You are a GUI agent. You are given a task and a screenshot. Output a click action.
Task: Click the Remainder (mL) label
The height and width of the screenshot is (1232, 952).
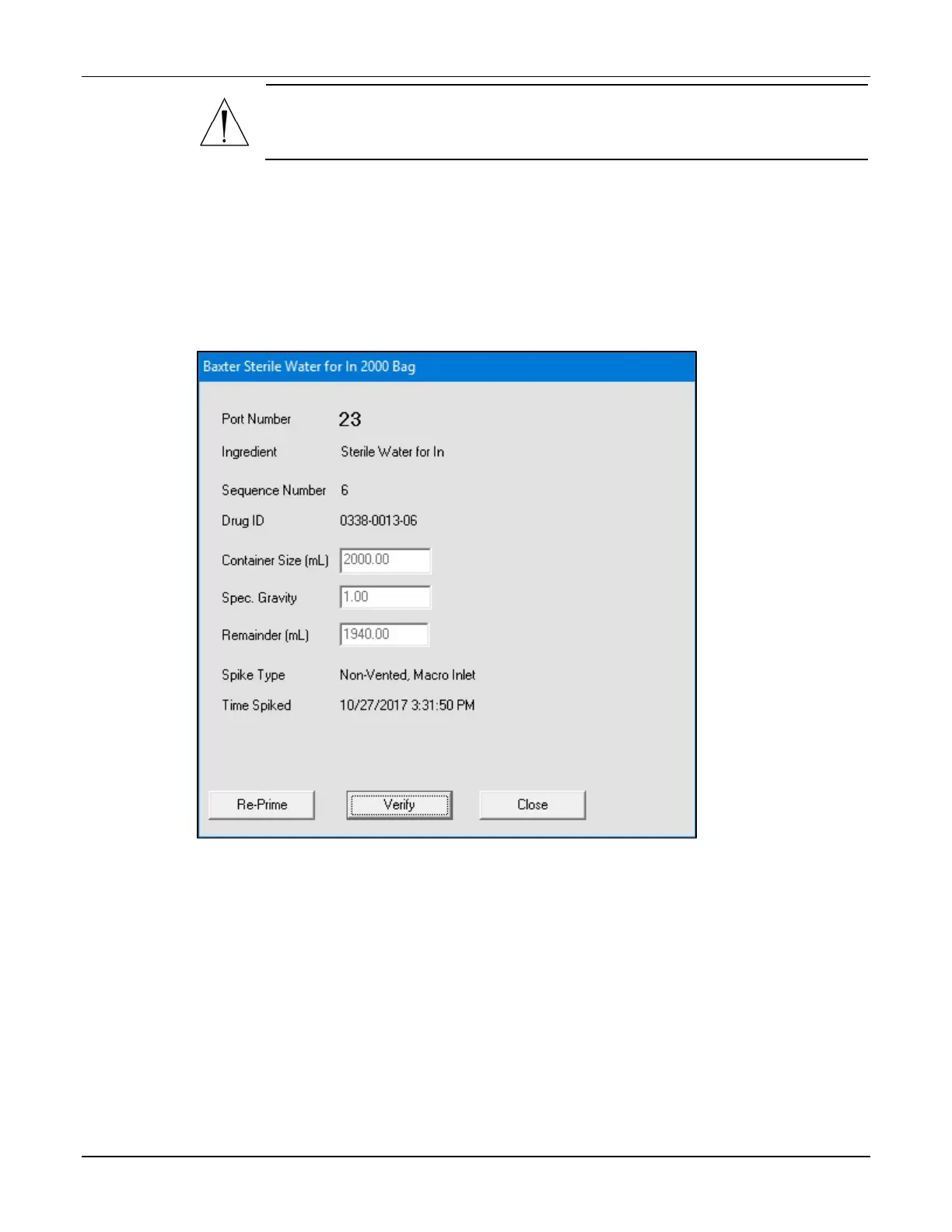click(x=265, y=635)
